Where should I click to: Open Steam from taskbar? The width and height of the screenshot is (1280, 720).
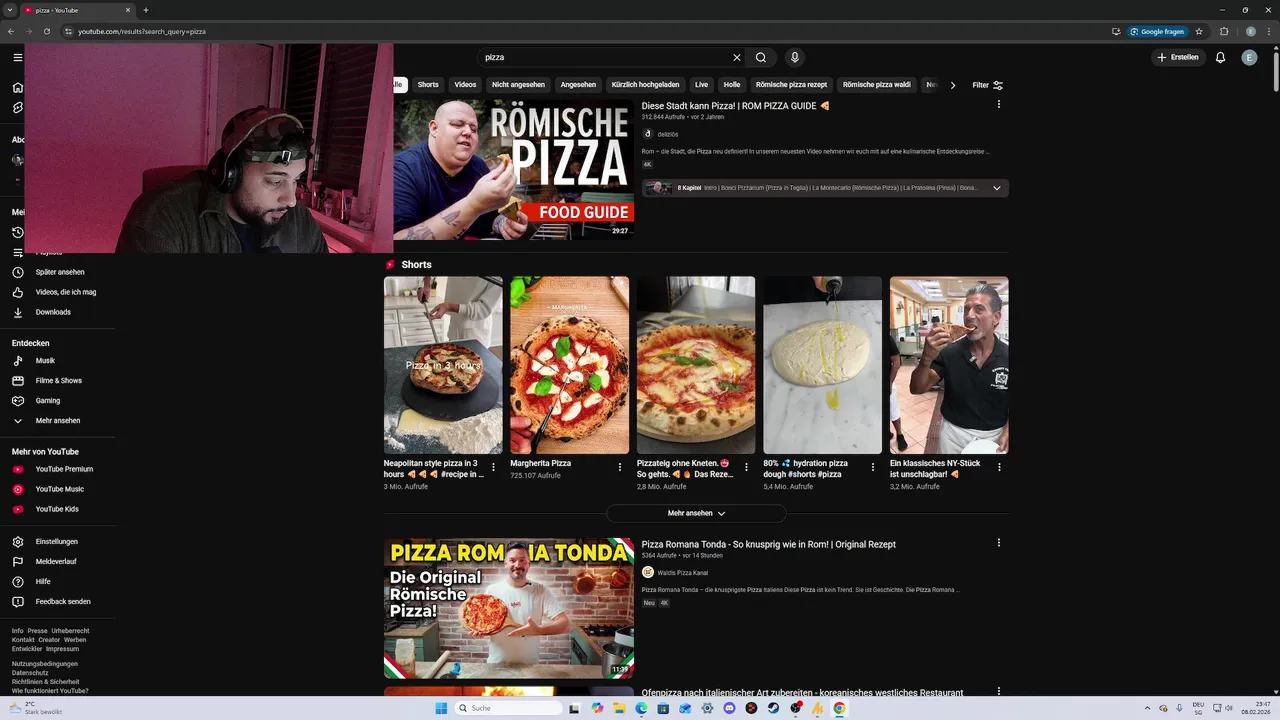(773, 708)
